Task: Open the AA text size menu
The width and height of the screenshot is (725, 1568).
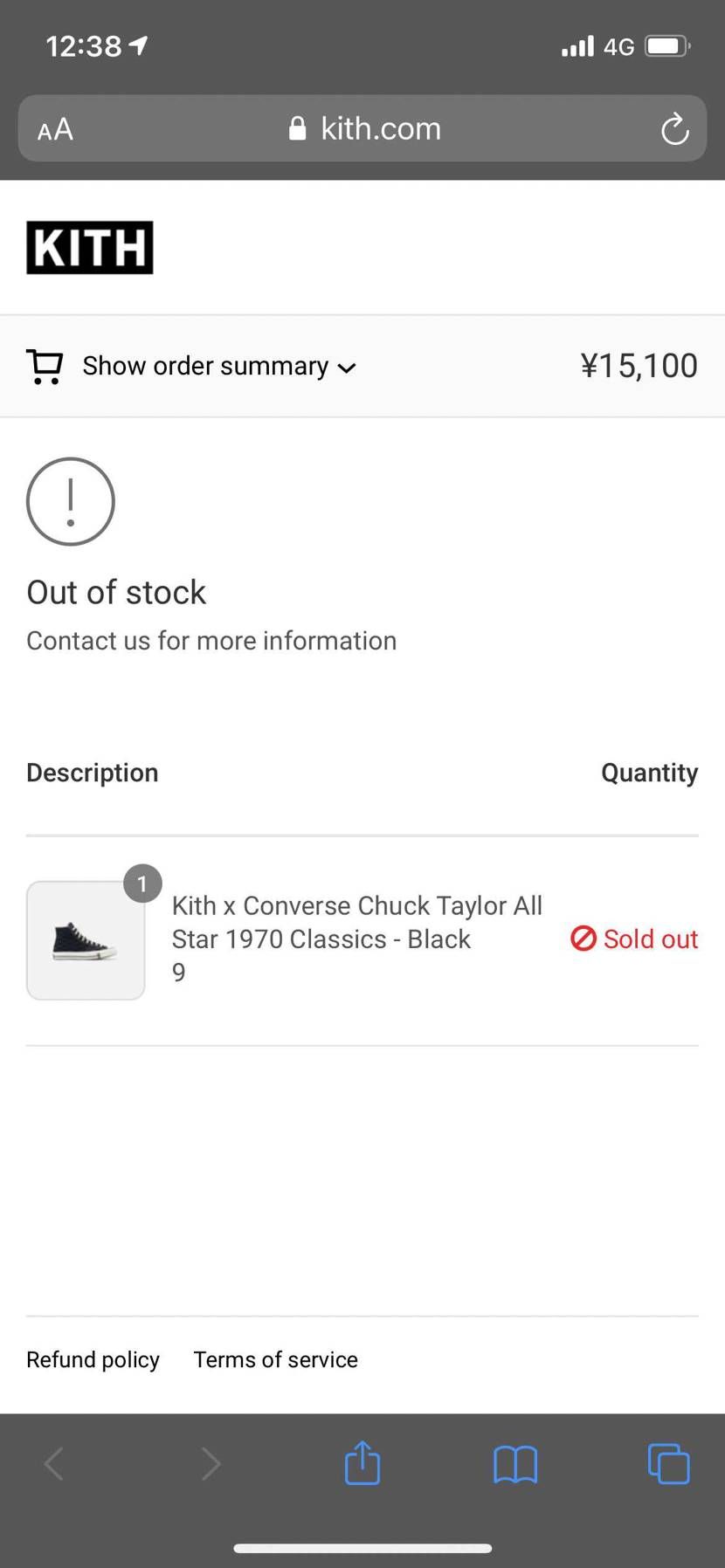Action: [55, 129]
